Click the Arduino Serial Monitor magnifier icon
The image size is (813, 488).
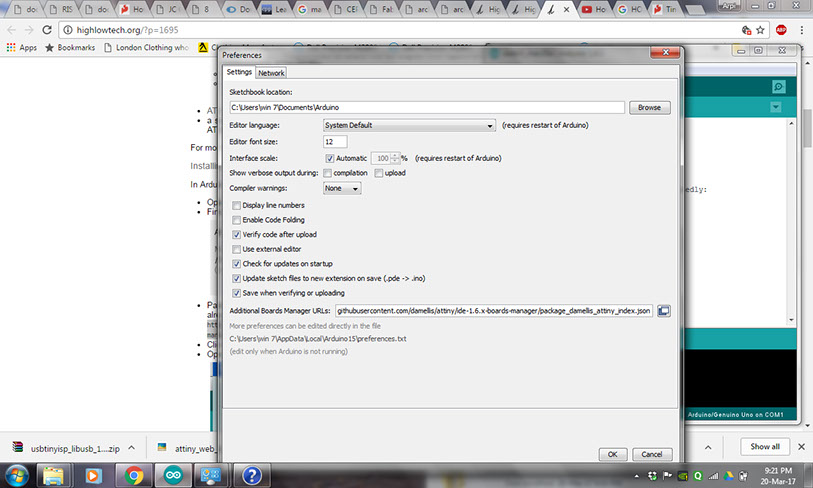point(778,87)
